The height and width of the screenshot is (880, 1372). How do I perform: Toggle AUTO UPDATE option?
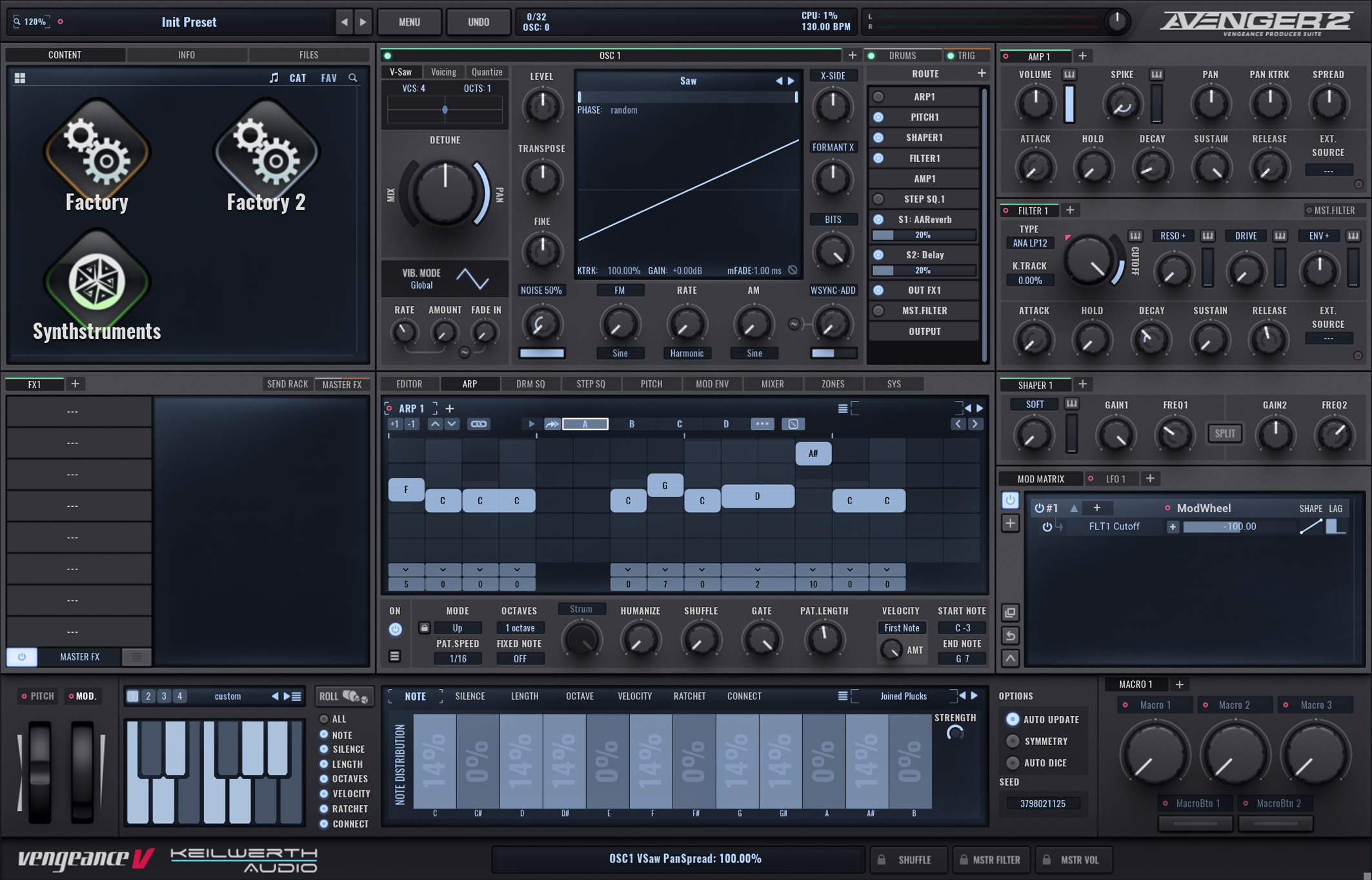click(x=1013, y=719)
